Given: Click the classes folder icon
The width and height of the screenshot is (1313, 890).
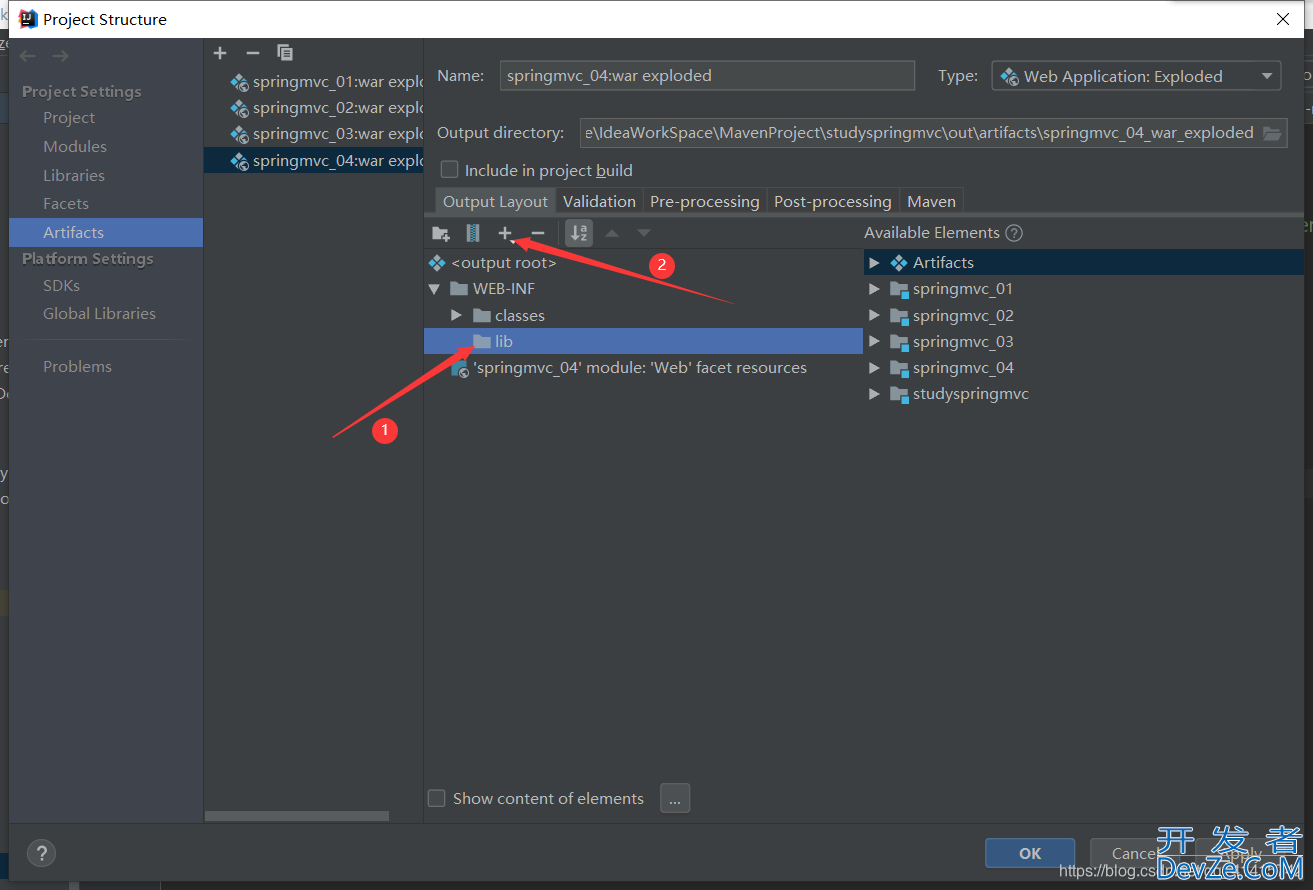Looking at the screenshot, I should click(482, 315).
